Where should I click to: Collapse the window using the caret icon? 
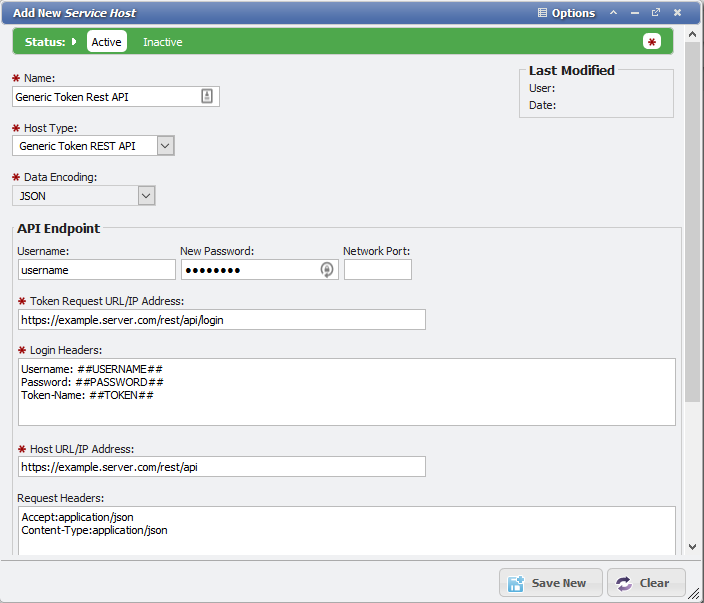(x=614, y=13)
